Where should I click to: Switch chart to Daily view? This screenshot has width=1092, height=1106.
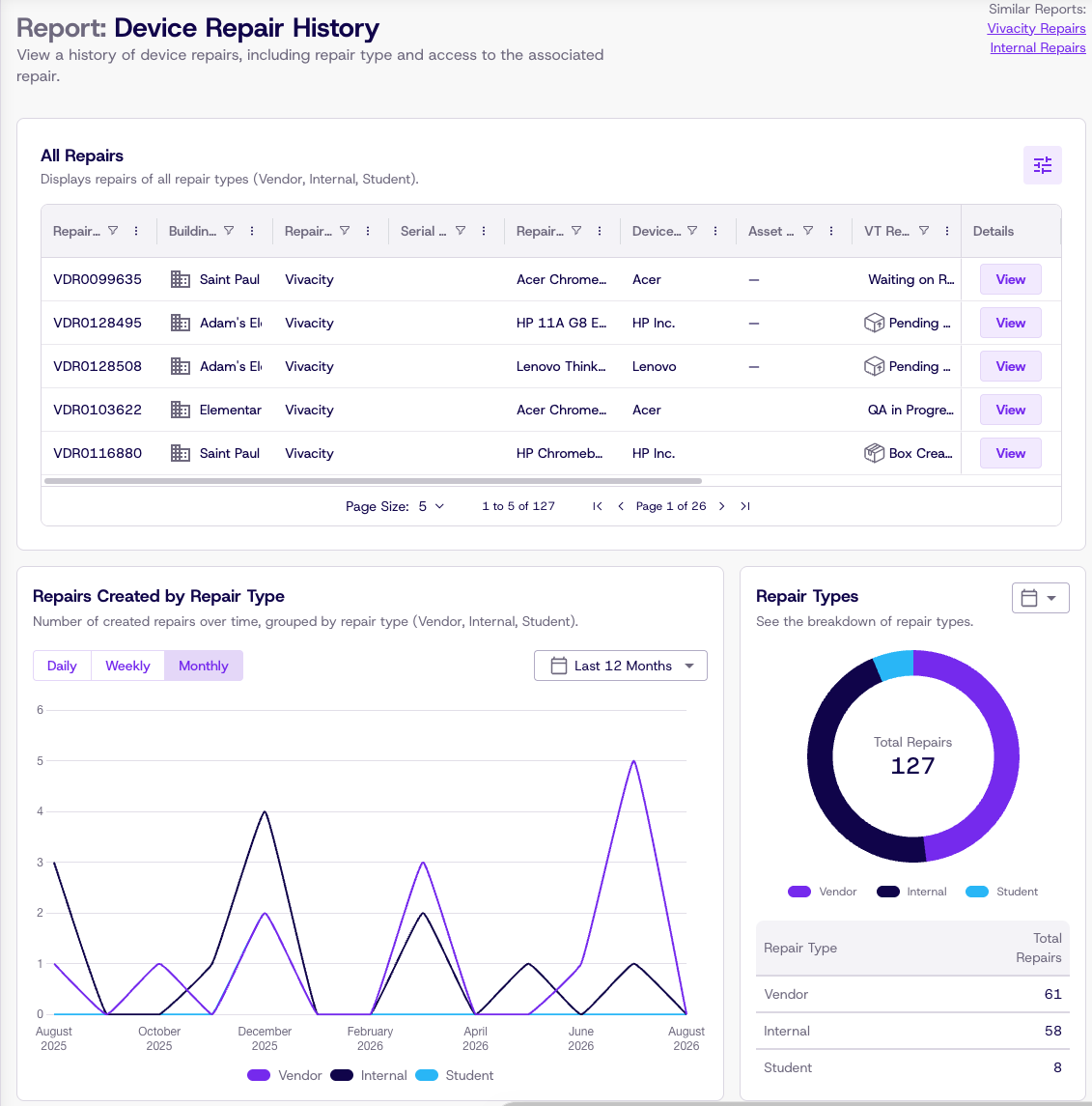62,666
